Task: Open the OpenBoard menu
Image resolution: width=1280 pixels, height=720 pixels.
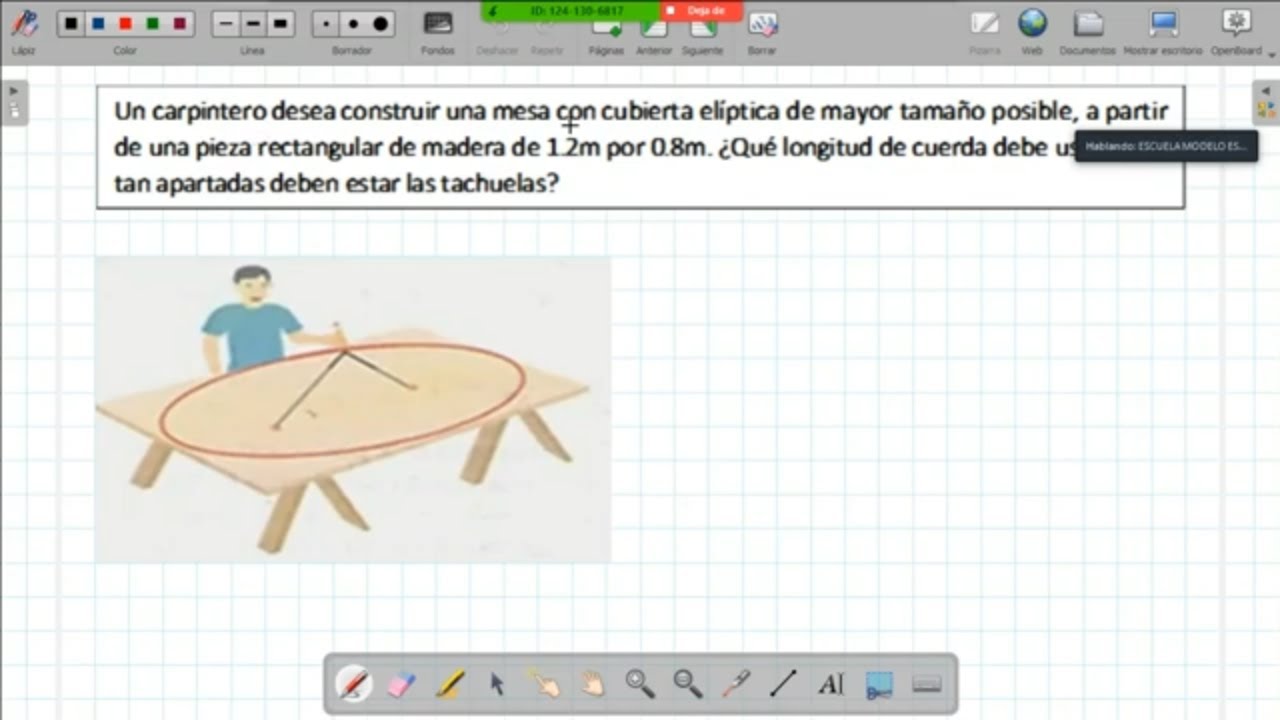Action: (x=1237, y=30)
